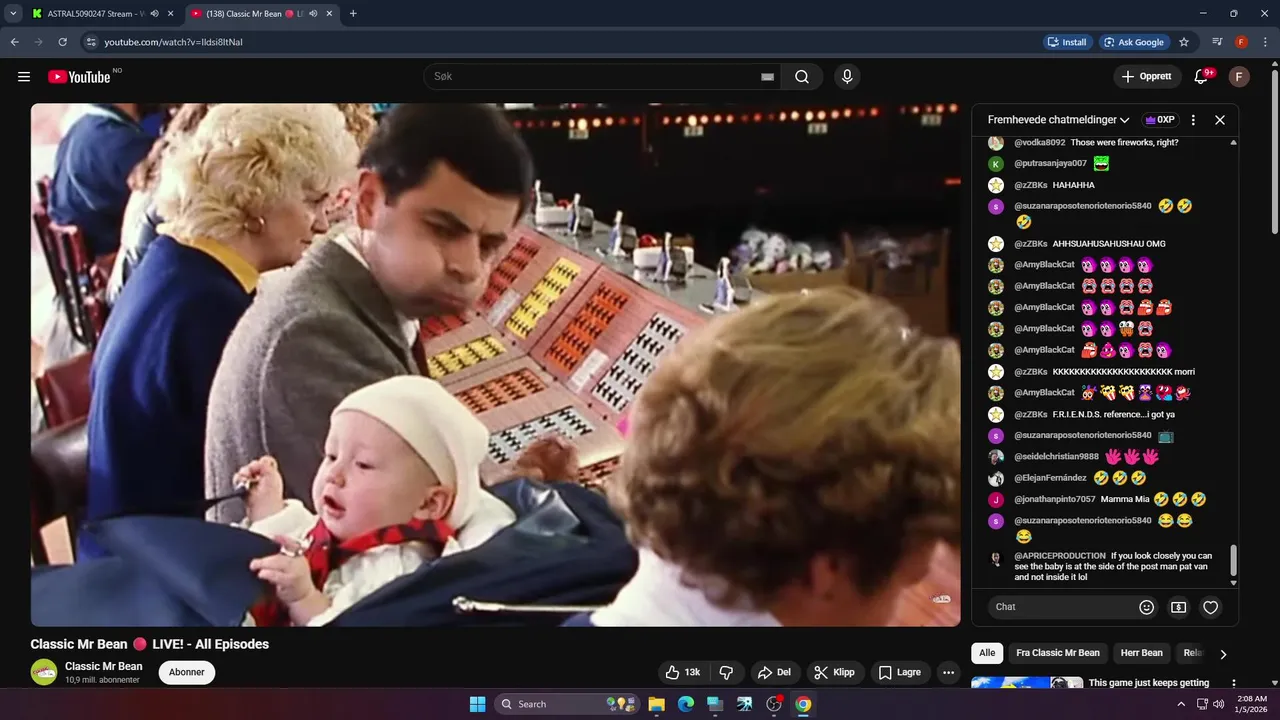
Task: Send a Super Chat with dollar icon
Action: [x=1179, y=607]
